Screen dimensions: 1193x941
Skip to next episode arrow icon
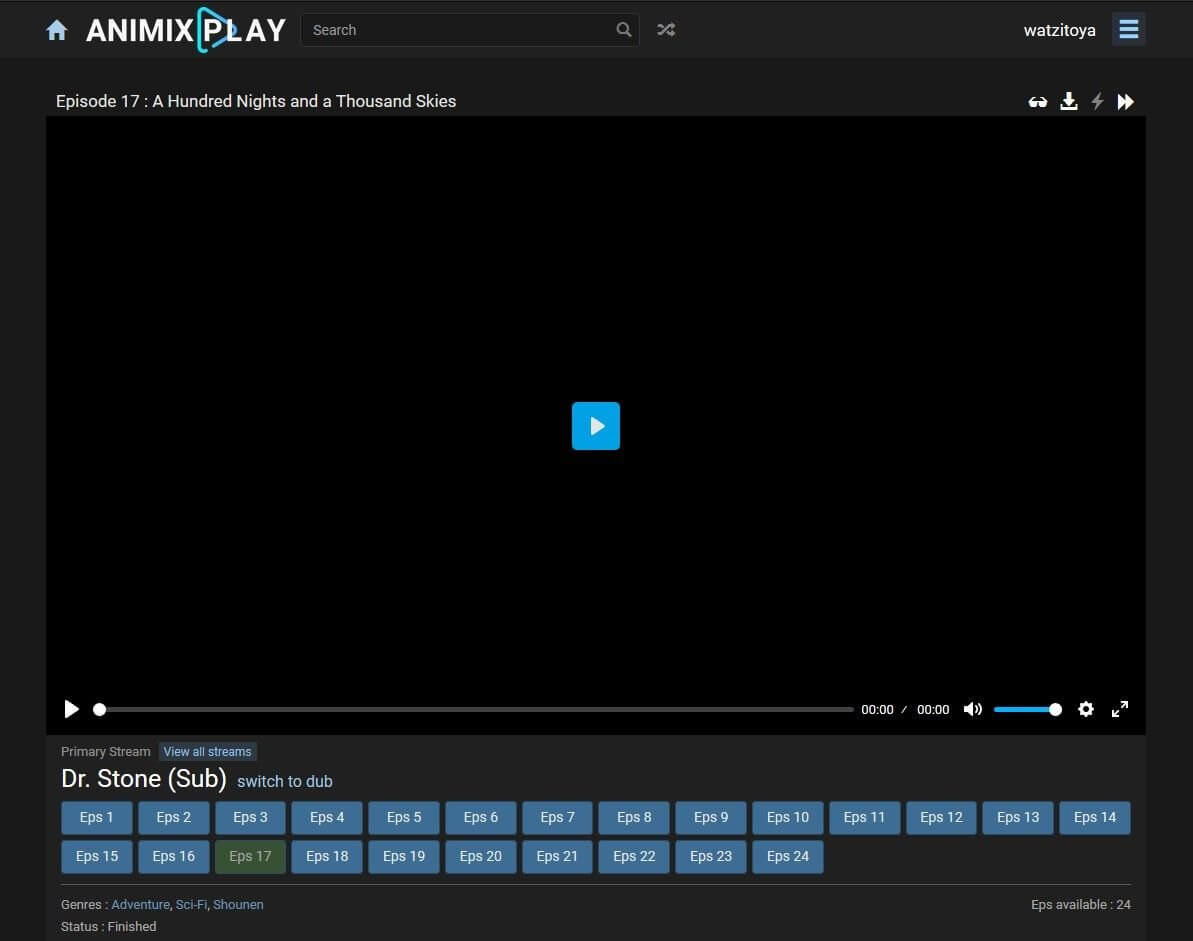coord(1126,101)
